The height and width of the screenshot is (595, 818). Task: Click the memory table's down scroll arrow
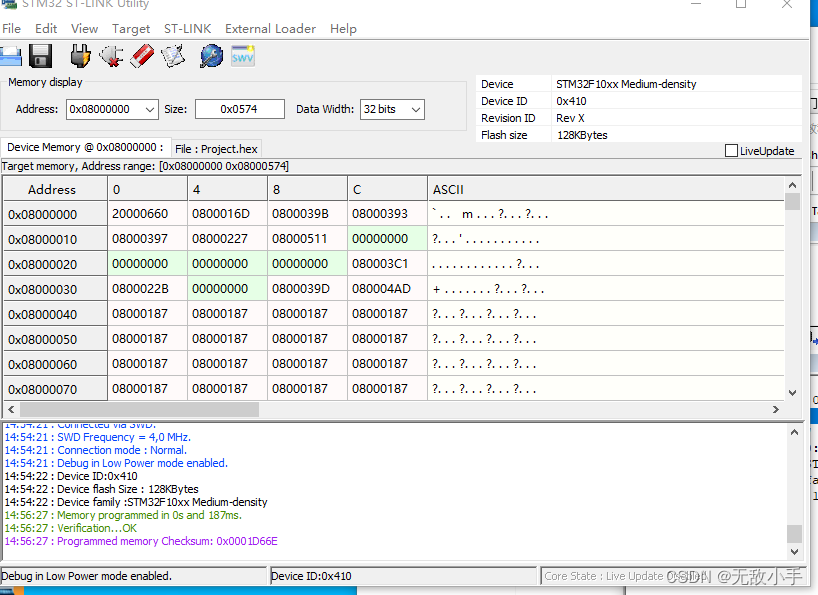pos(792,393)
